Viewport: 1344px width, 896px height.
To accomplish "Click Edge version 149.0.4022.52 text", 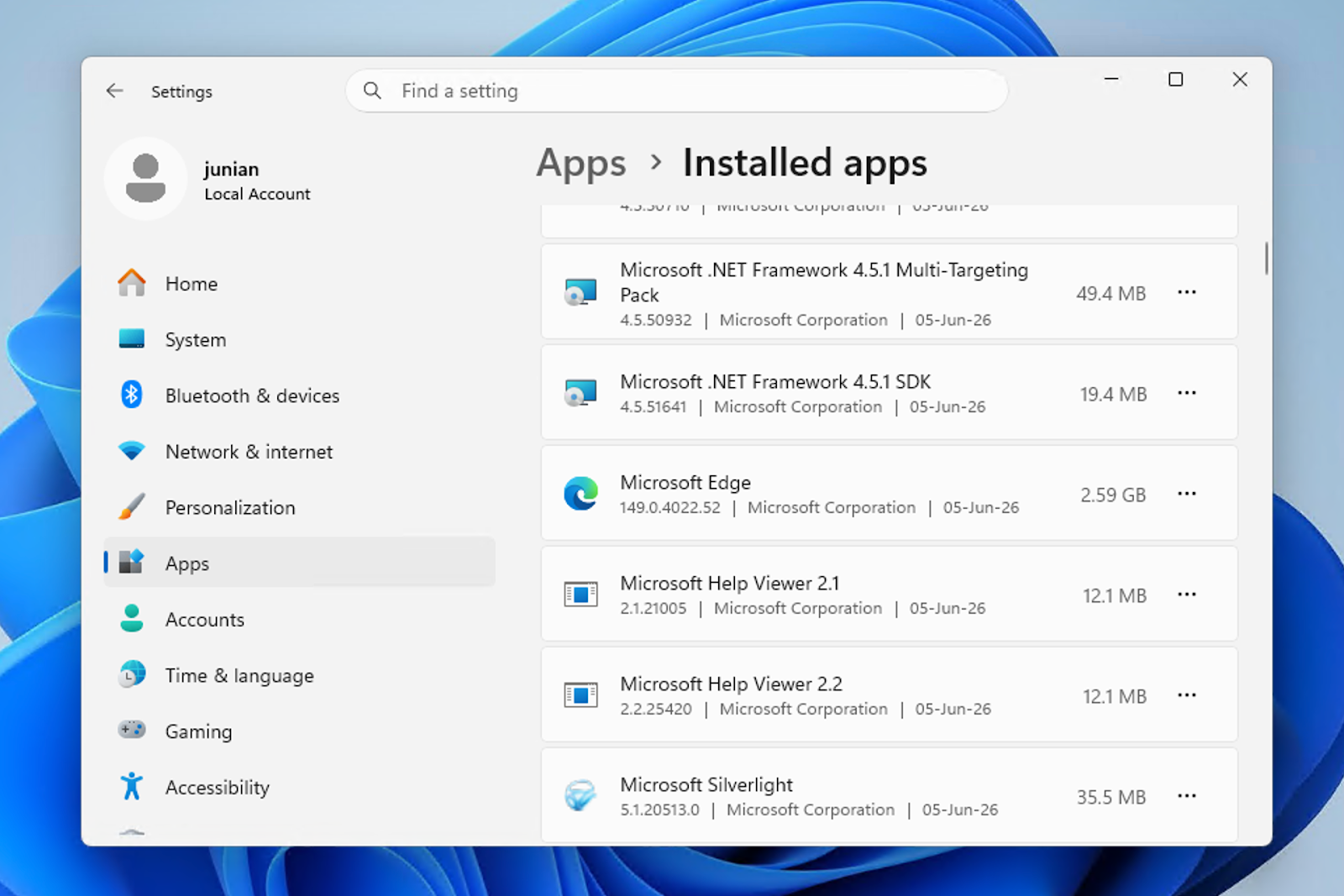I will (670, 508).
